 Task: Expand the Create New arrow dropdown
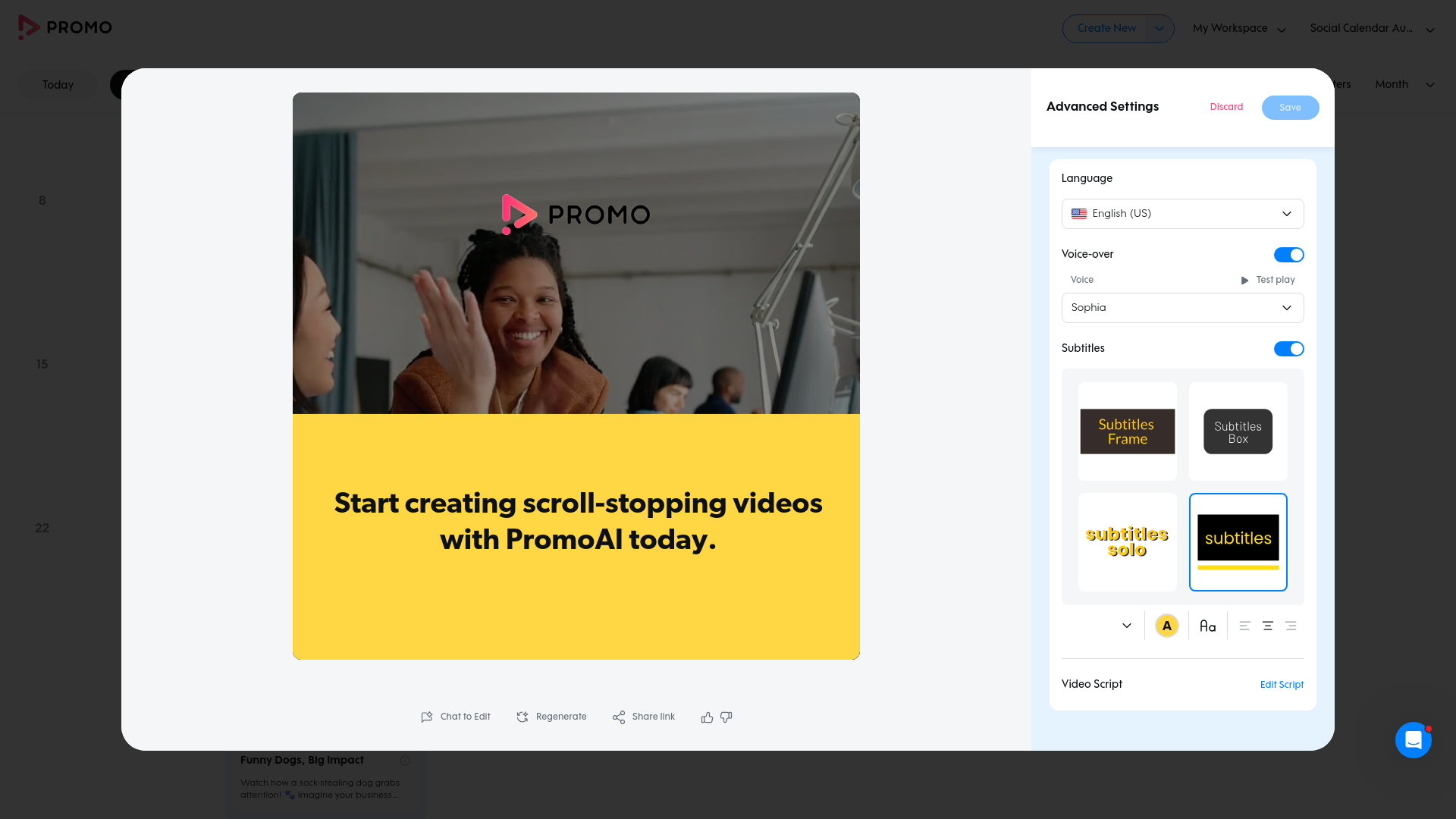(1159, 29)
